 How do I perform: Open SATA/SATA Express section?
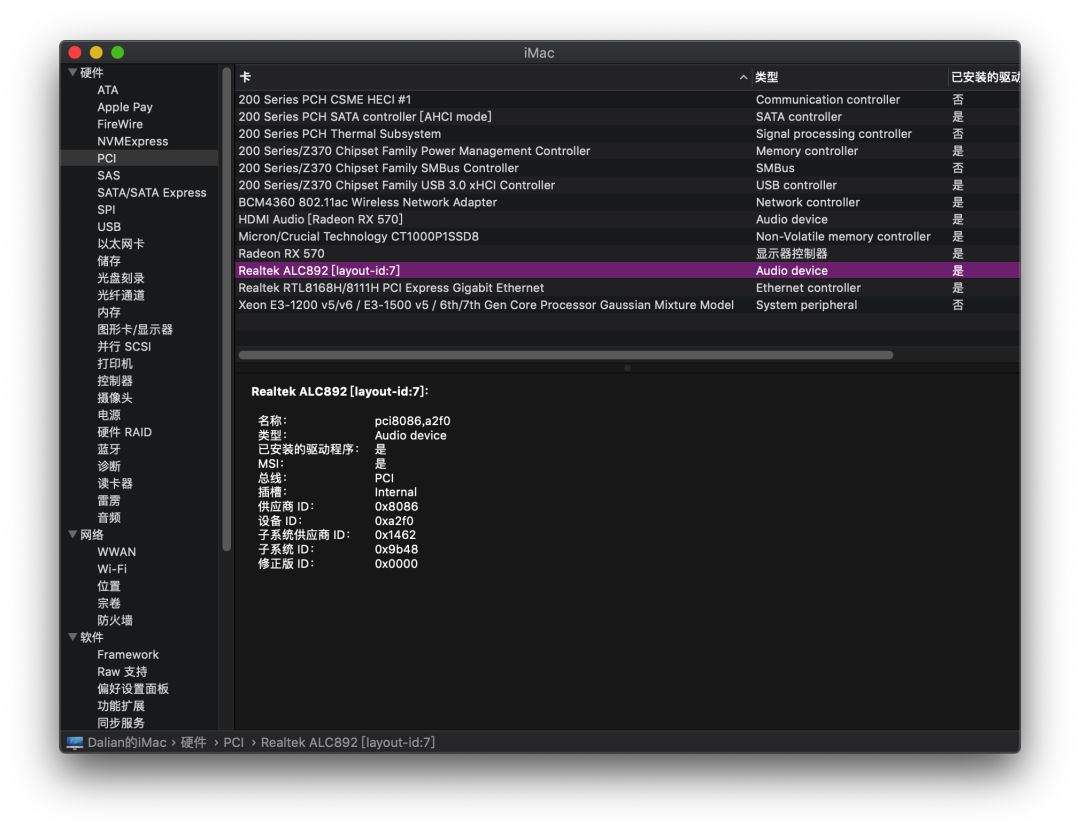tap(152, 193)
